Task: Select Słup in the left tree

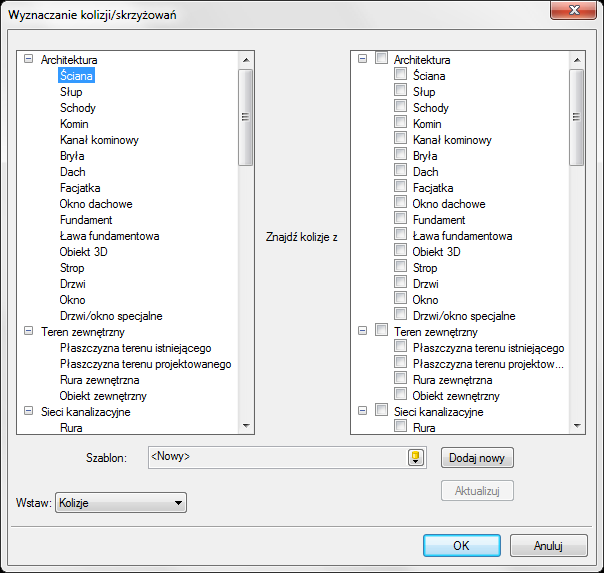Action: tap(71, 92)
